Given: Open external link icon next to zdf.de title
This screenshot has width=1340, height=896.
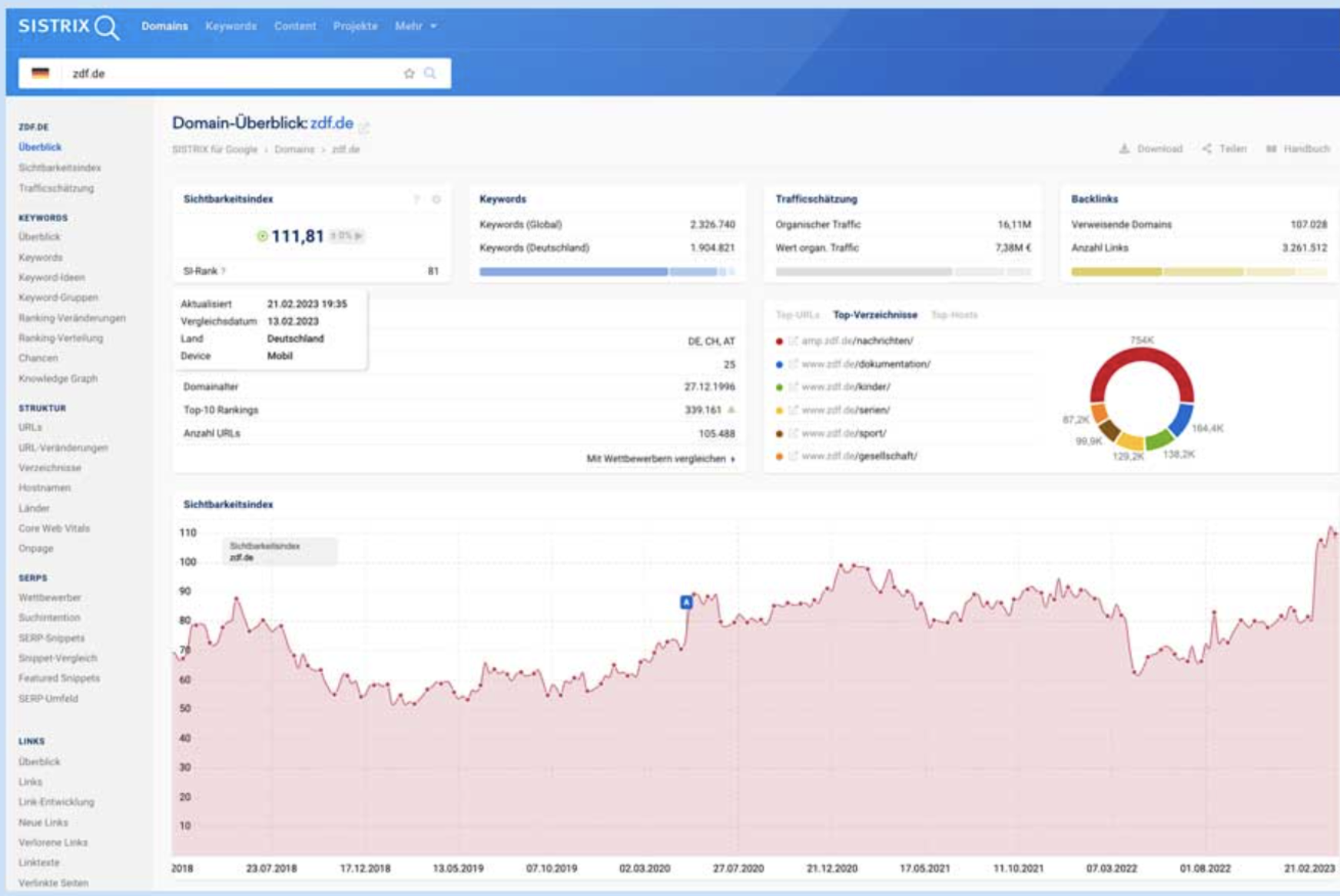Looking at the screenshot, I should tap(364, 127).
